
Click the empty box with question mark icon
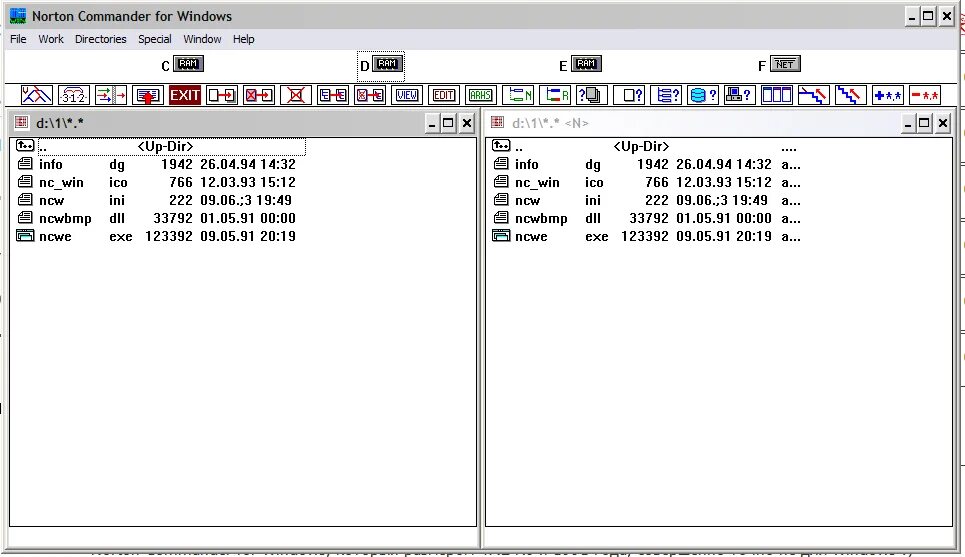point(629,95)
